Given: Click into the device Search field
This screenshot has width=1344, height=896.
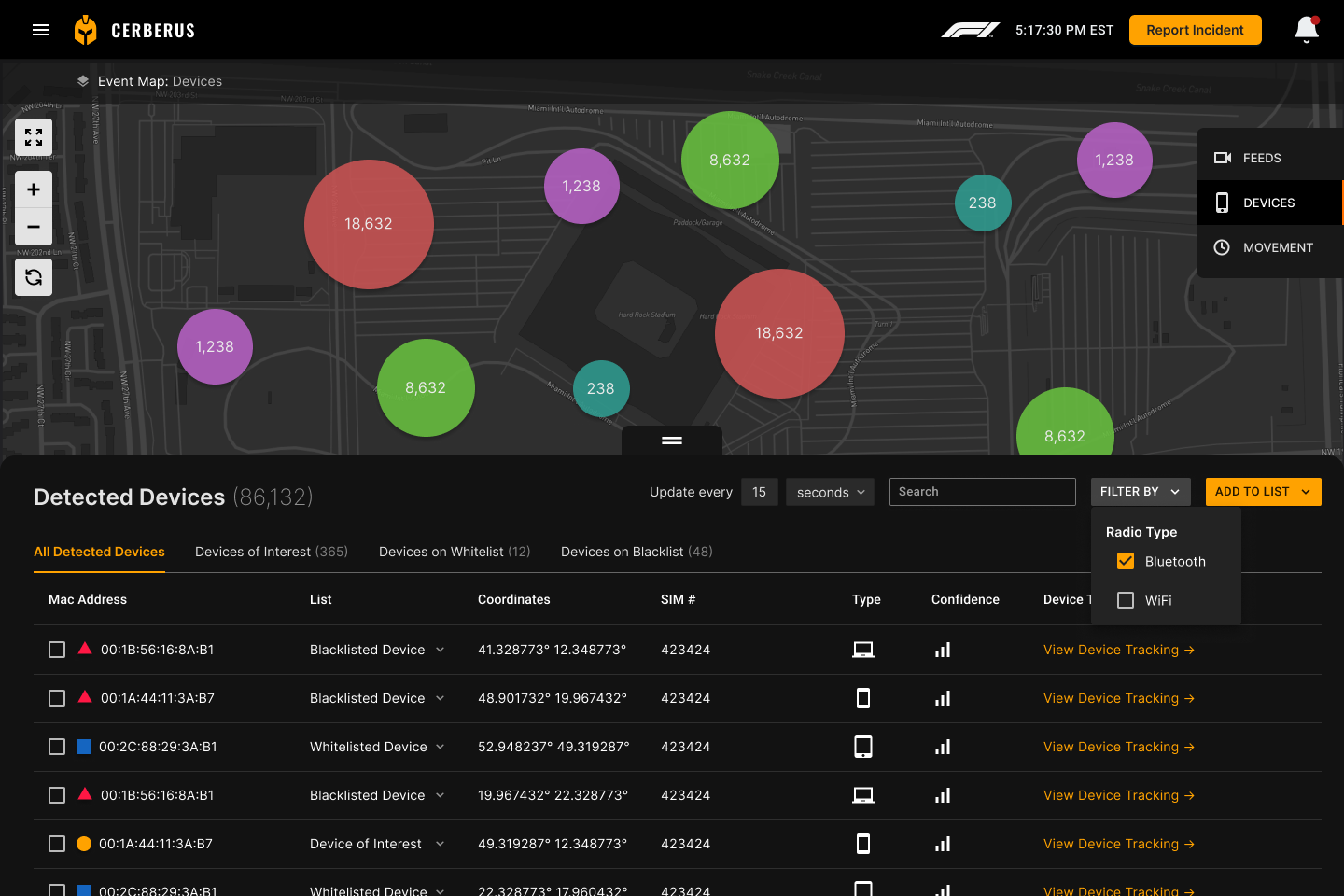Looking at the screenshot, I should (982, 492).
